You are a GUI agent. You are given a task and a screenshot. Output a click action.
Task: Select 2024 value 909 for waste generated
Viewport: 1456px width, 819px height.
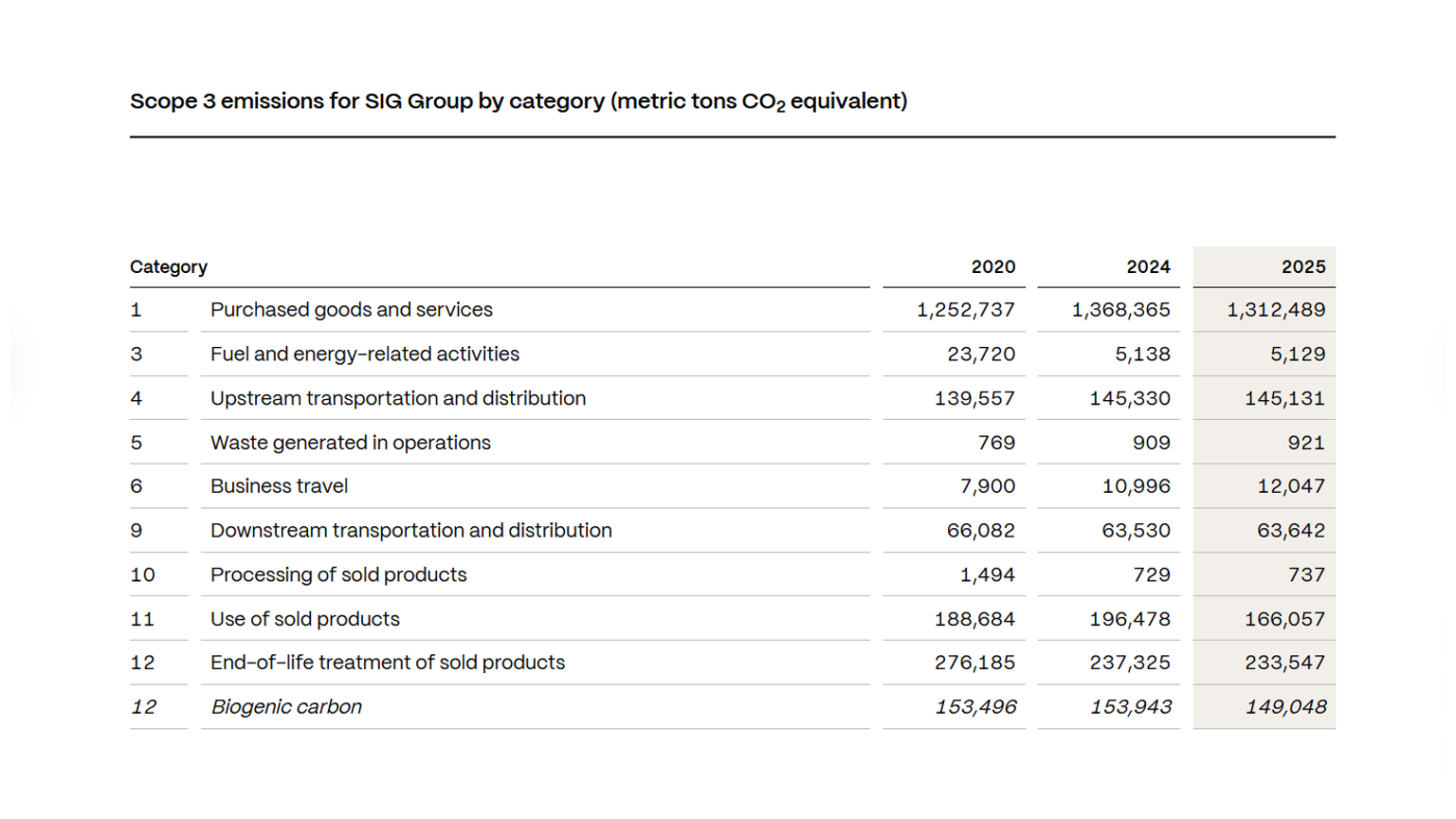1152,443
